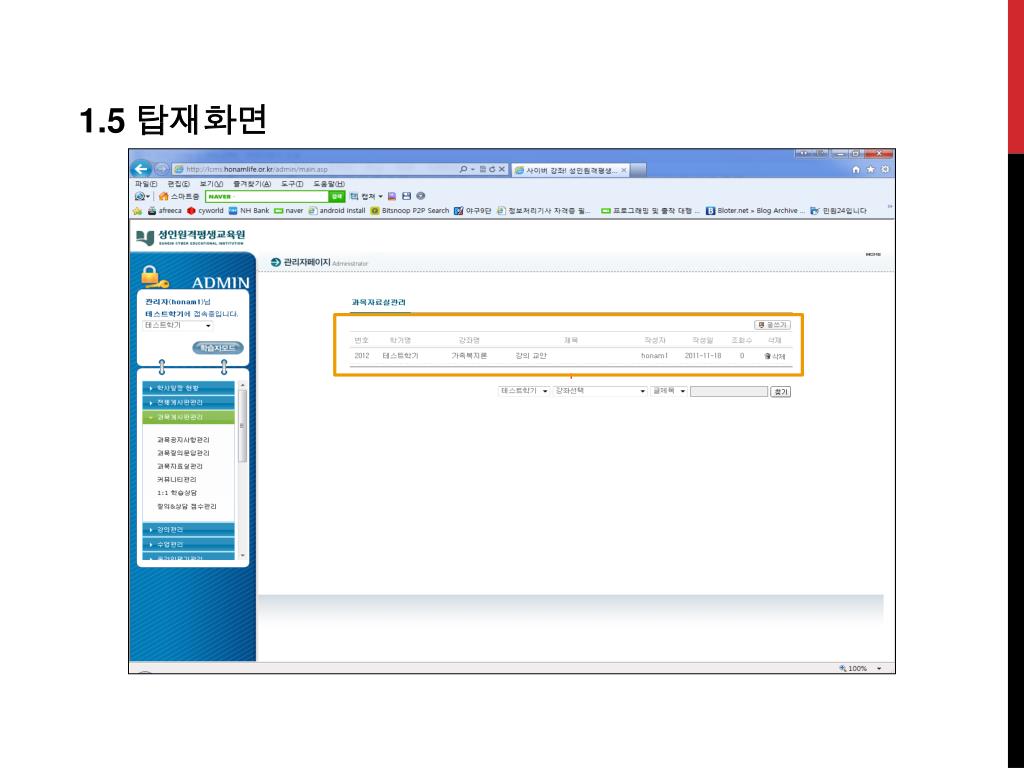Screen dimensions: 1024x768
Task: Open the 정보처리기사 자격증 bookmark
Action: pos(543,211)
